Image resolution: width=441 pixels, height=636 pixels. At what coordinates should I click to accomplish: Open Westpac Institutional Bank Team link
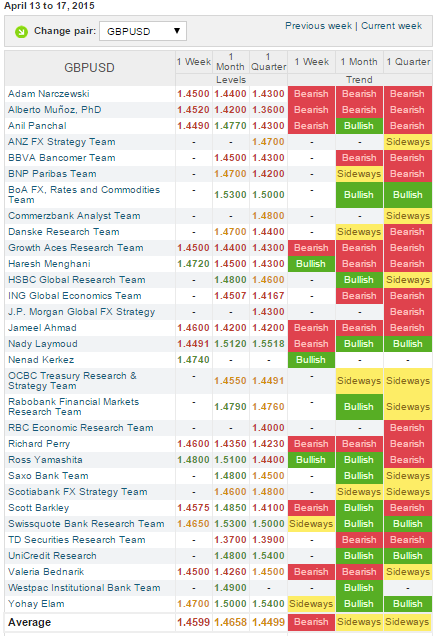(x=84, y=588)
